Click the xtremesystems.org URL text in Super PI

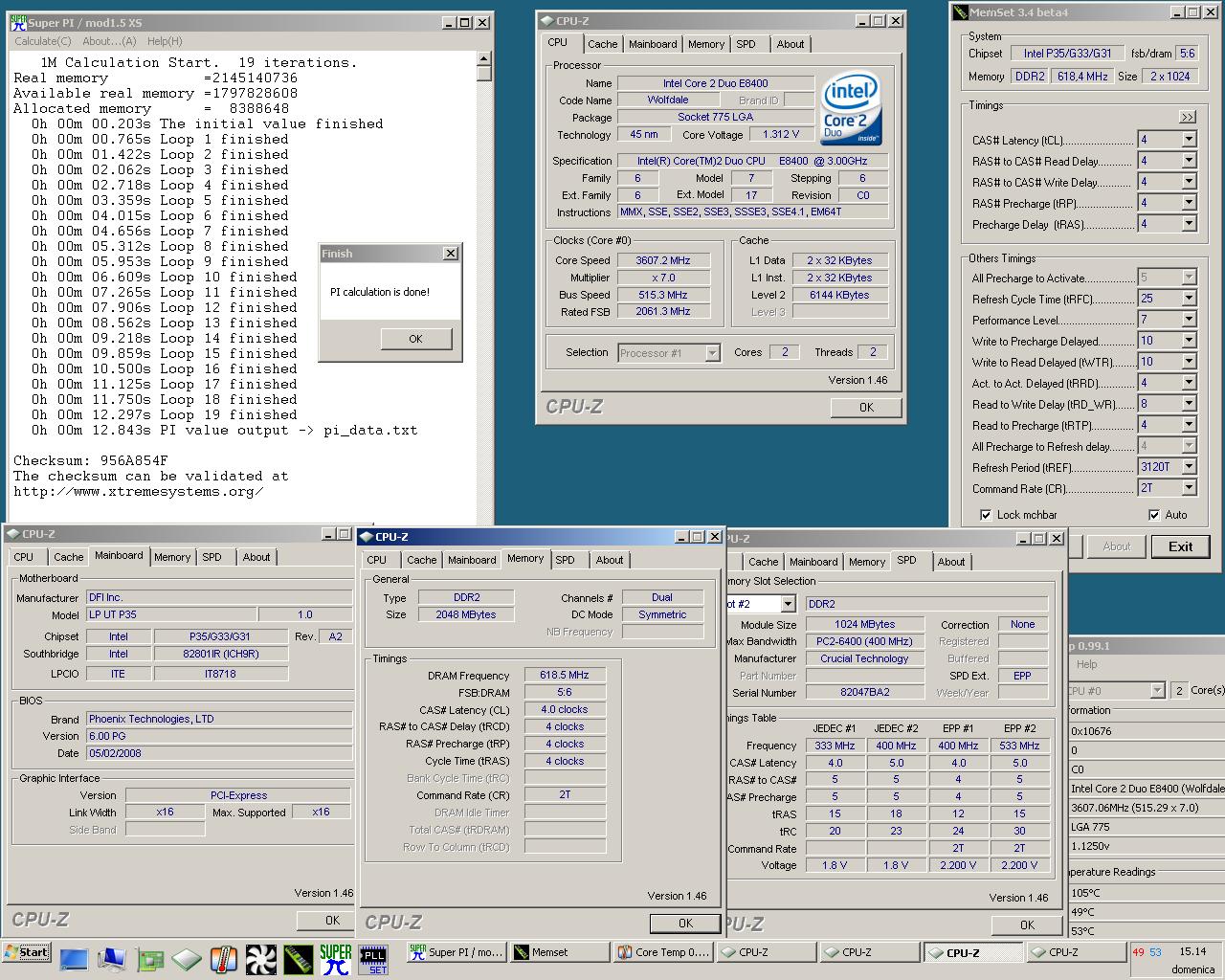(x=138, y=492)
